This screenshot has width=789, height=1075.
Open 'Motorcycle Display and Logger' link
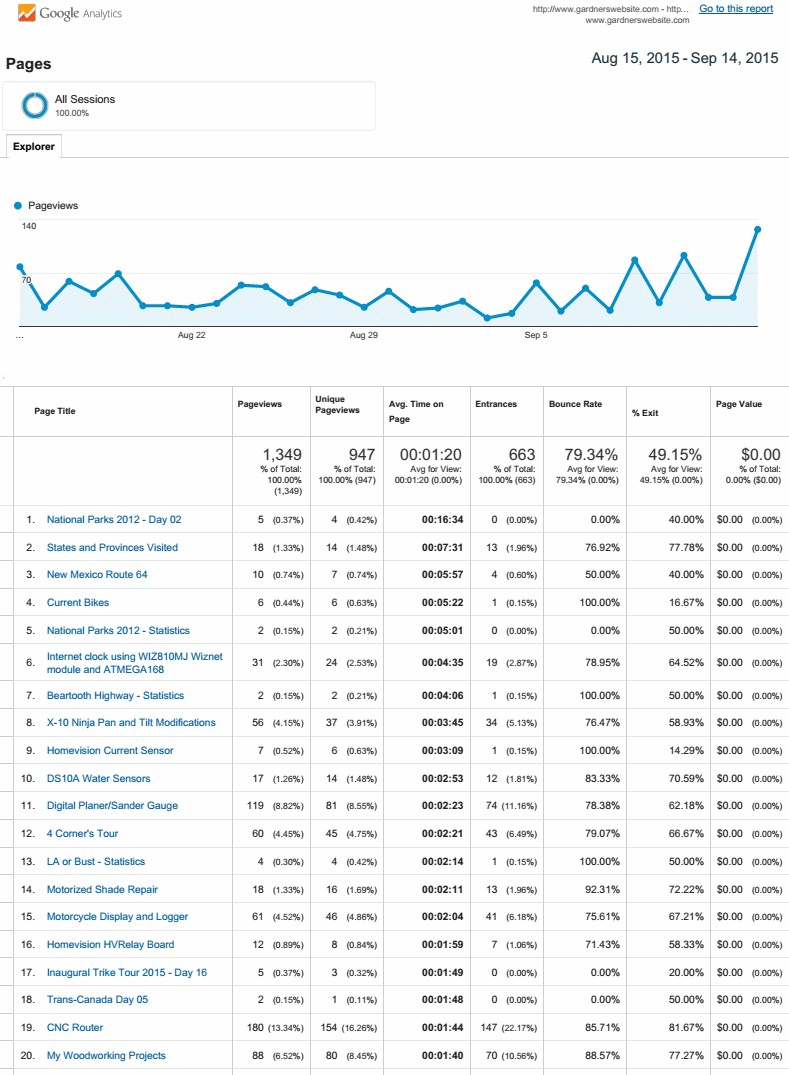click(117, 917)
